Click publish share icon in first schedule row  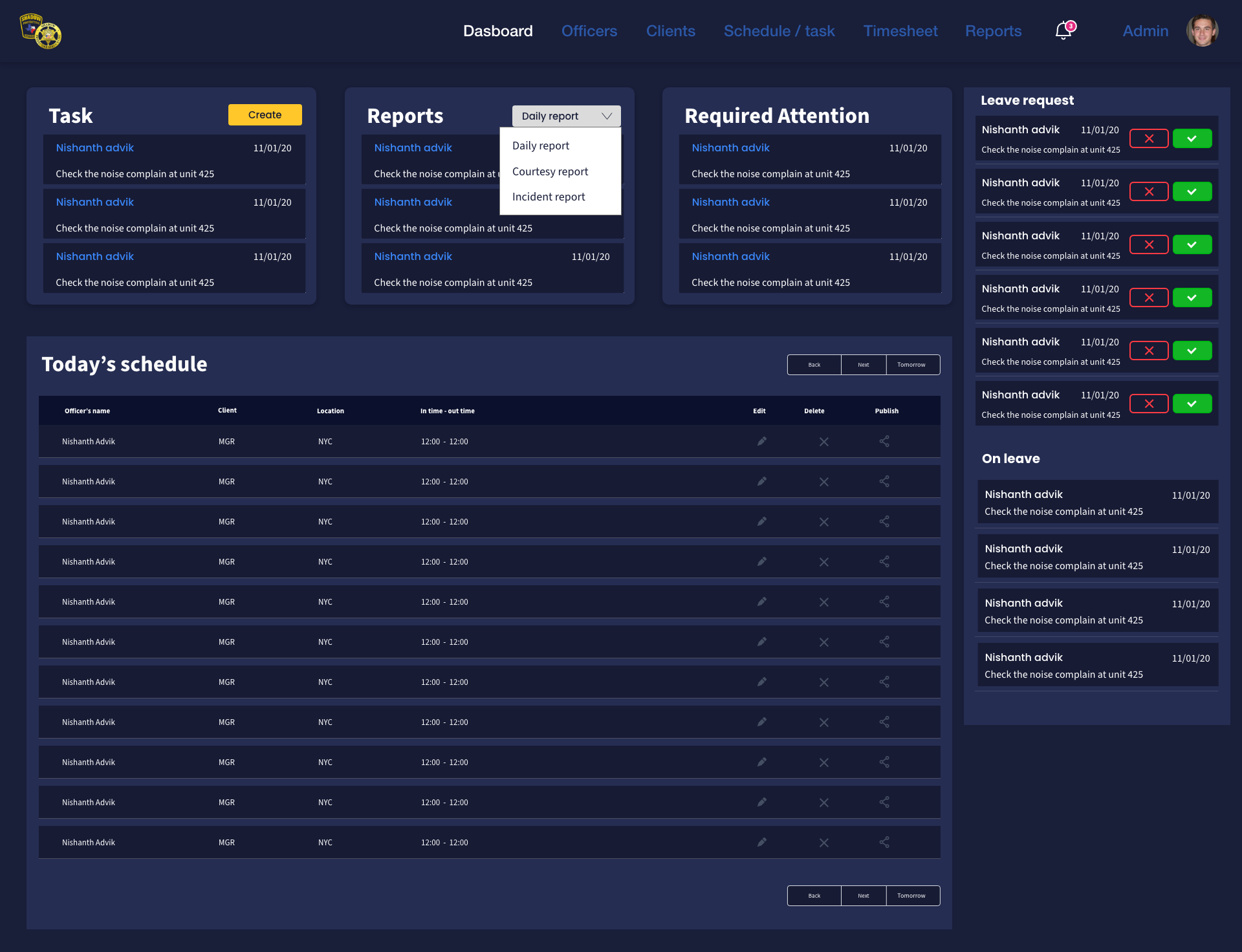point(884,441)
